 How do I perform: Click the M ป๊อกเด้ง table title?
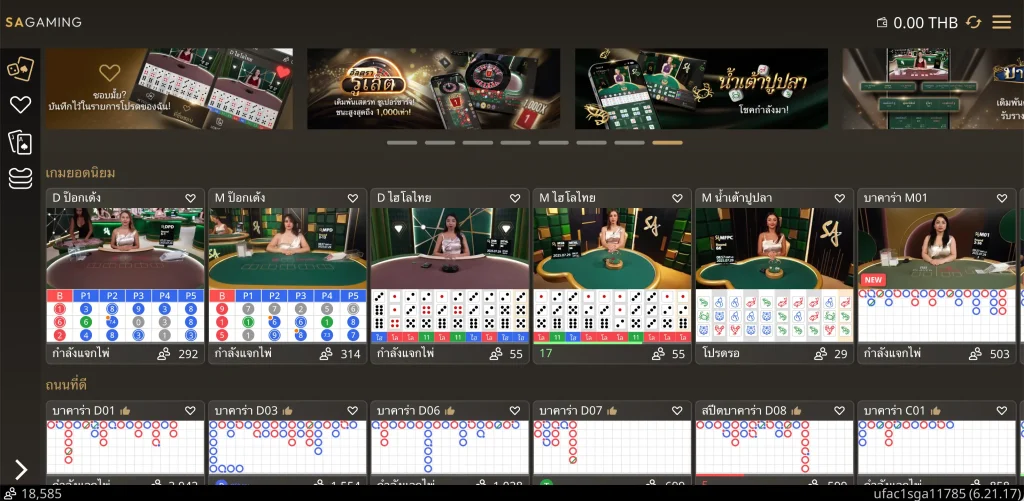coord(240,198)
